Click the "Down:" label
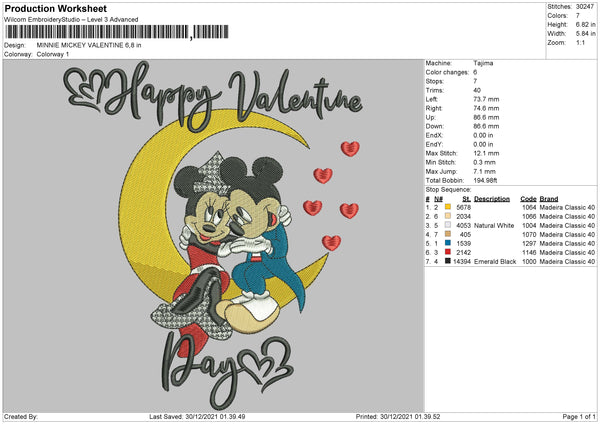600x424 pixels. pos(434,126)
